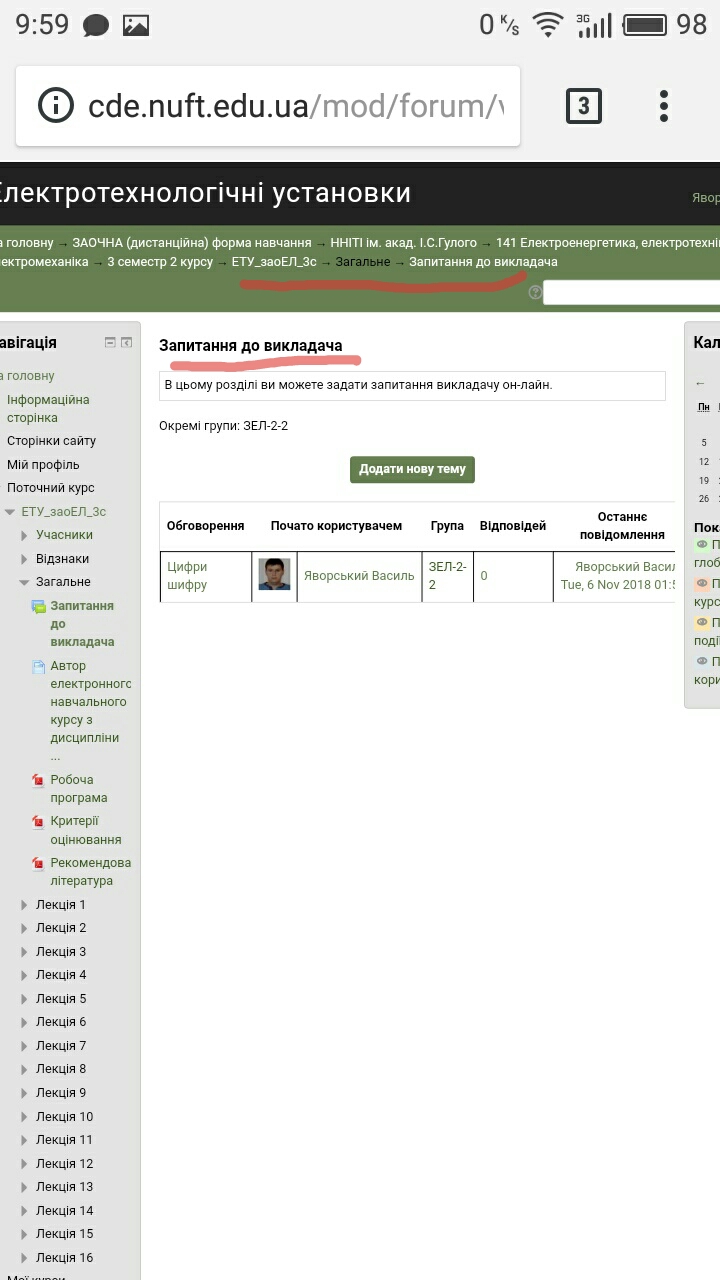Select ЕТУ_заоЕЛ_3с in the breadcrumb trail
The height and width of the screenshot is (1280, 720).
coord(274,262)
